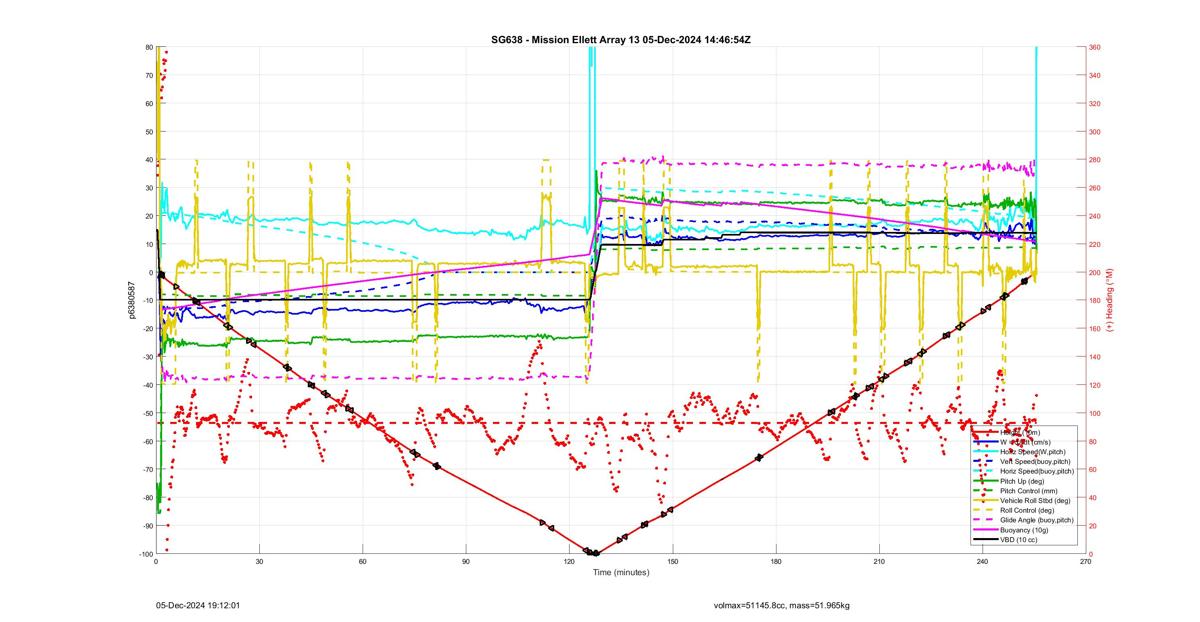Click left y-axis tick label '80'
Screen dimensions: 1200x622
click(x=148, y=47)
